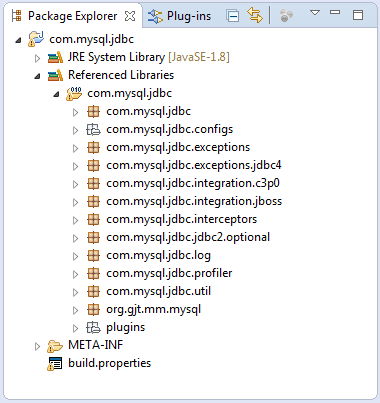Click the com.mysql.jdbc jar folder icon
Screen dimensions: 380x403
tap(74, 94)
